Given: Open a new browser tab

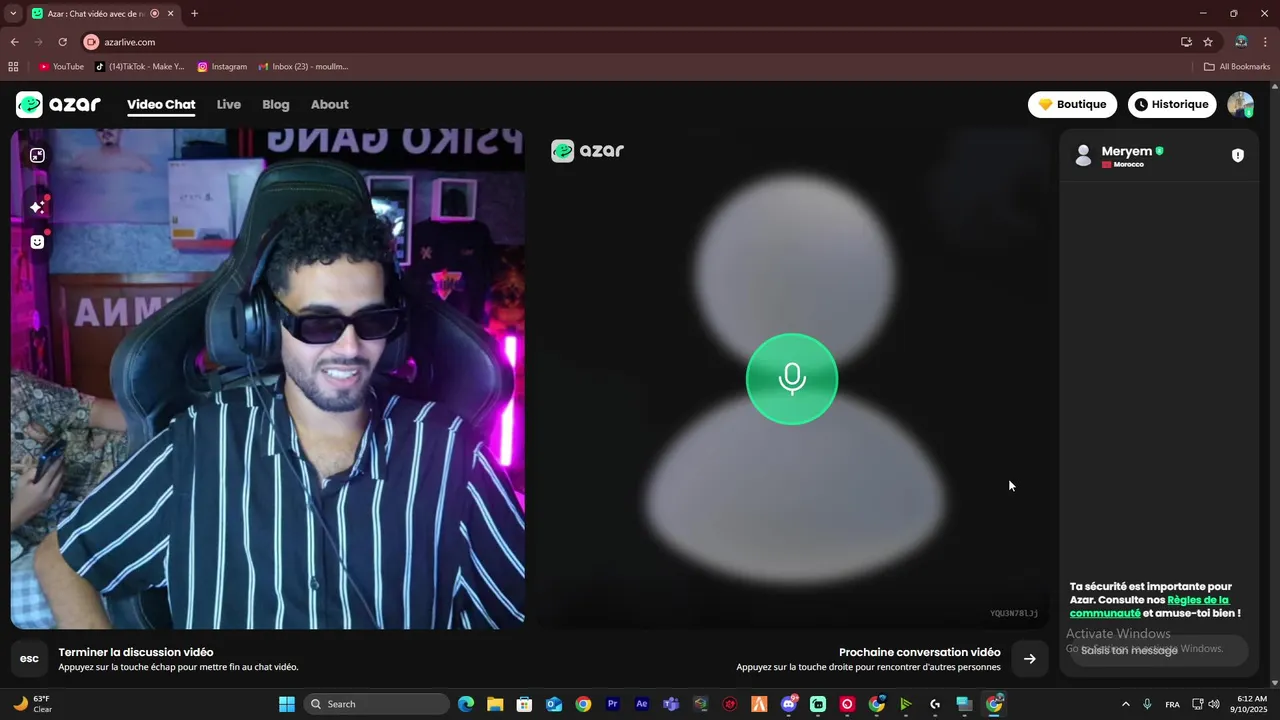Looking at the screenshot, I should [194, 14].
